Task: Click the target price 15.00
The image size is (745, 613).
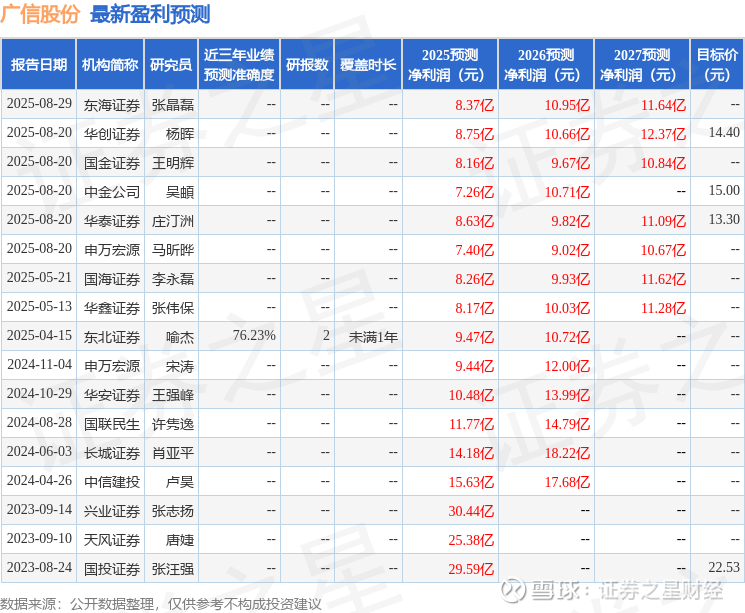Action: (x=724, y=191)
